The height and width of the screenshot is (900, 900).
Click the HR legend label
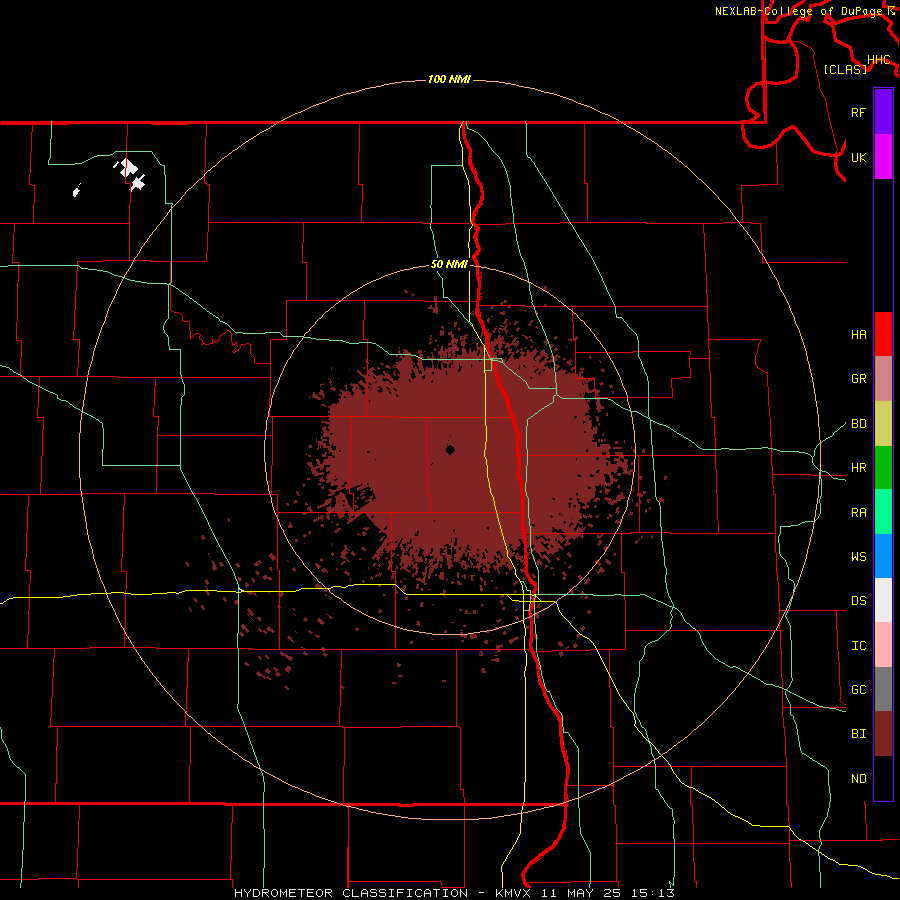point(858,468)
